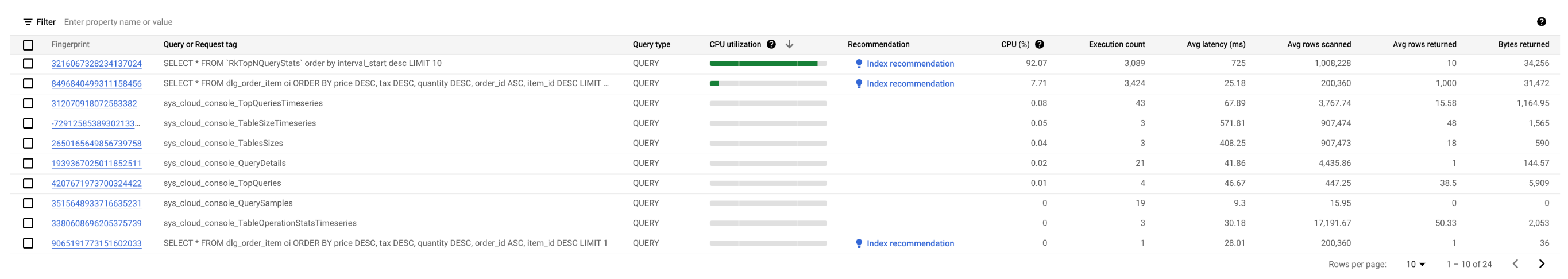
Task: Go to the next page of results
Action: (x=1542, y=264)
